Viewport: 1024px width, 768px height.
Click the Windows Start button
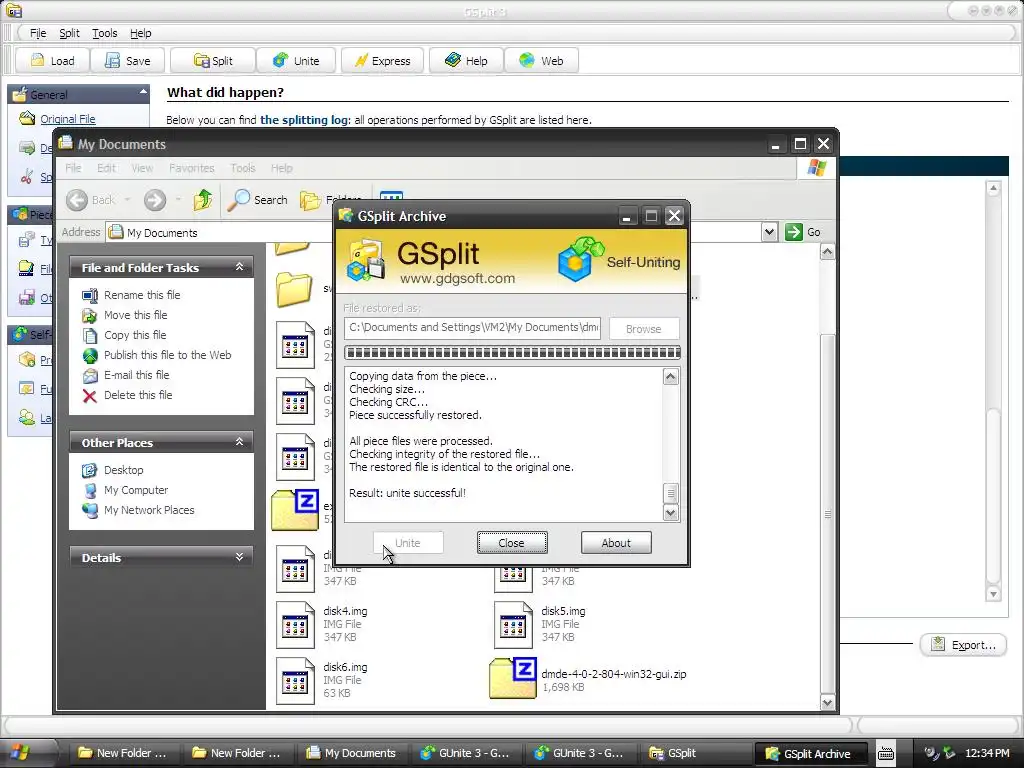19,752
